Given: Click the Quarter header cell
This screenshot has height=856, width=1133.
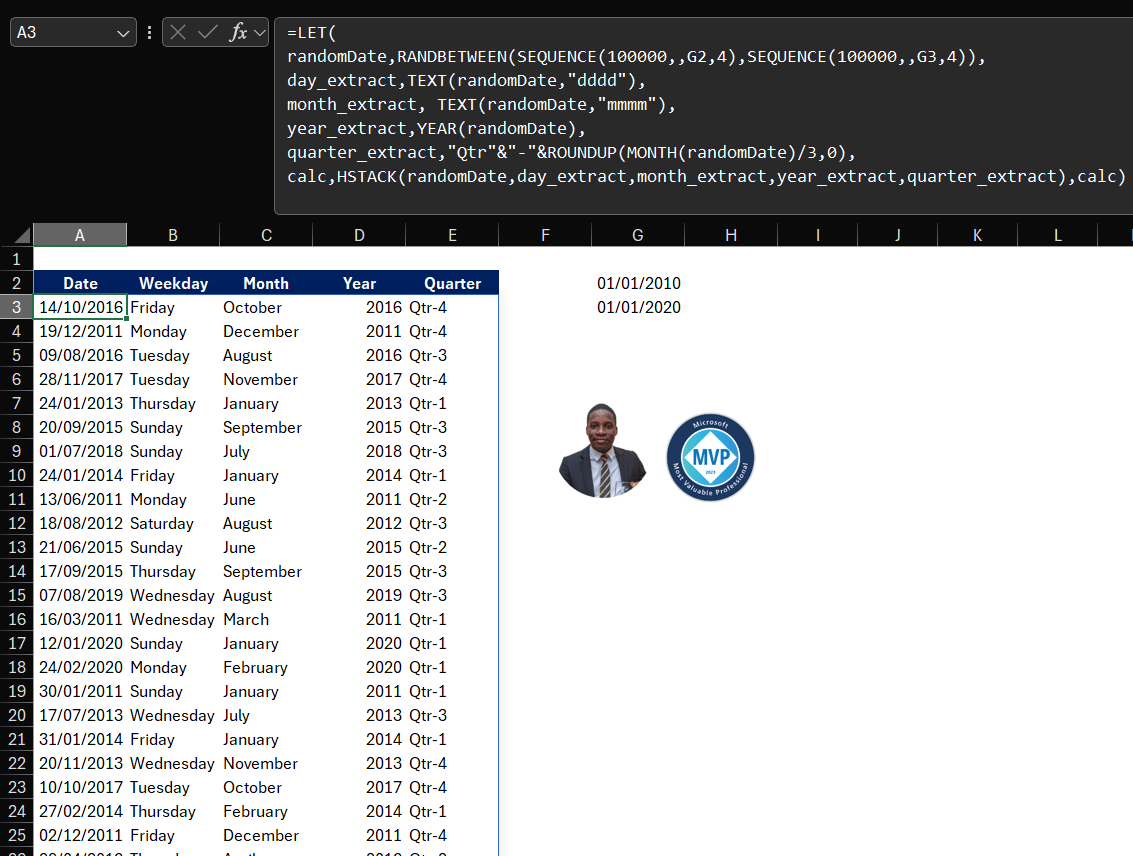Looking at the screenshot, I should click(x=452, y=283).
